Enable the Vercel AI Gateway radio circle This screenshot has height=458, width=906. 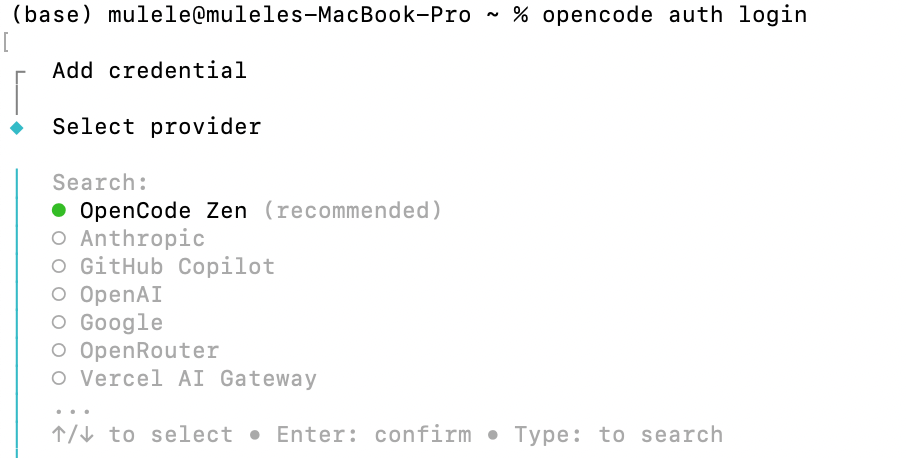point(59,378)
